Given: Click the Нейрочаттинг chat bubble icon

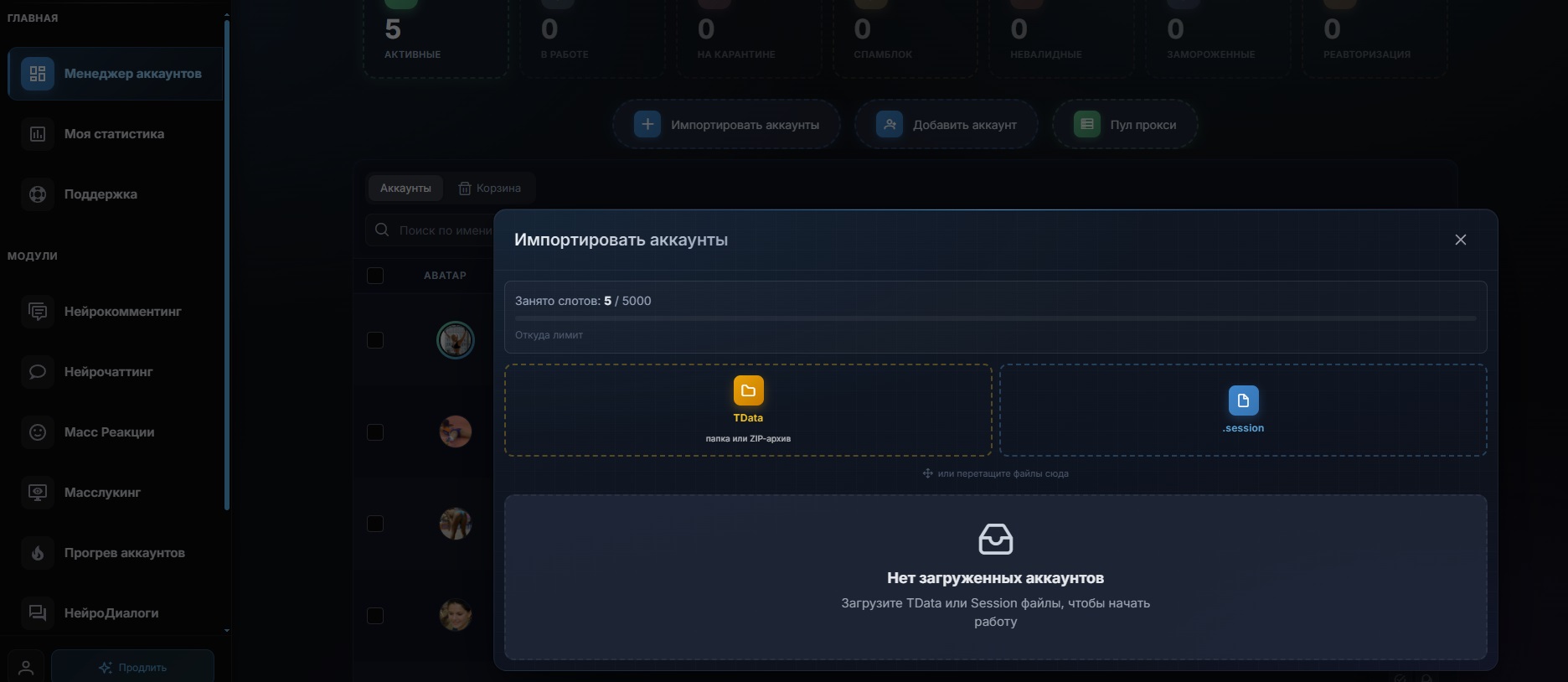Looking at the screenshot, I should (x=38, y=372).
